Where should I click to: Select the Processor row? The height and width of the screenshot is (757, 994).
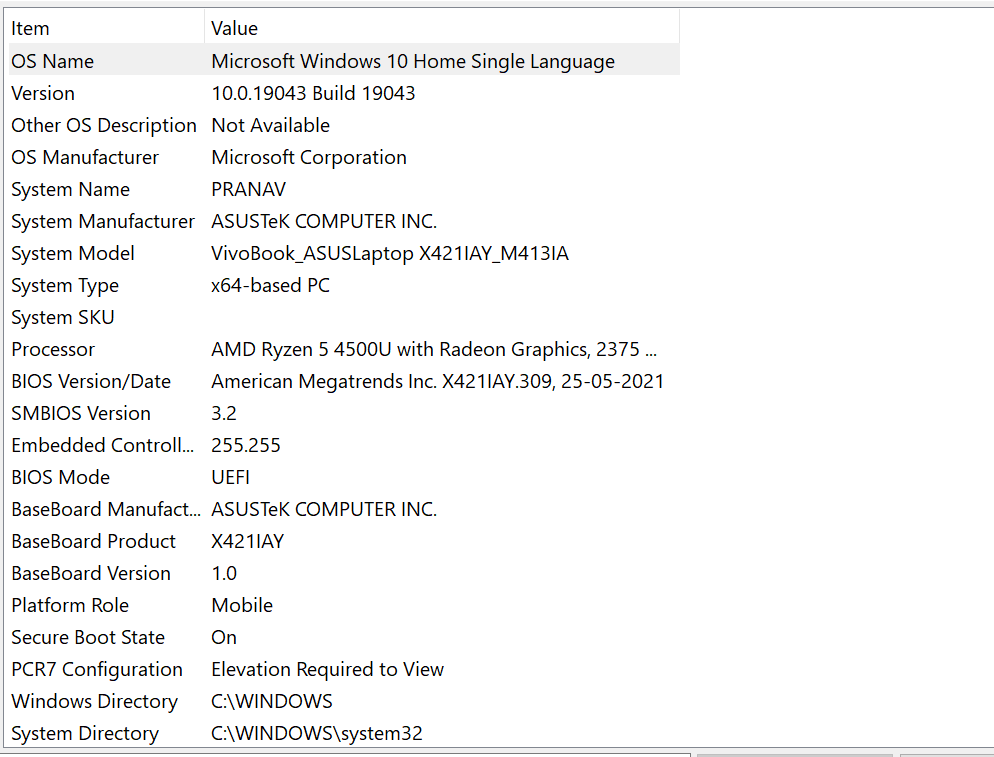53,349
